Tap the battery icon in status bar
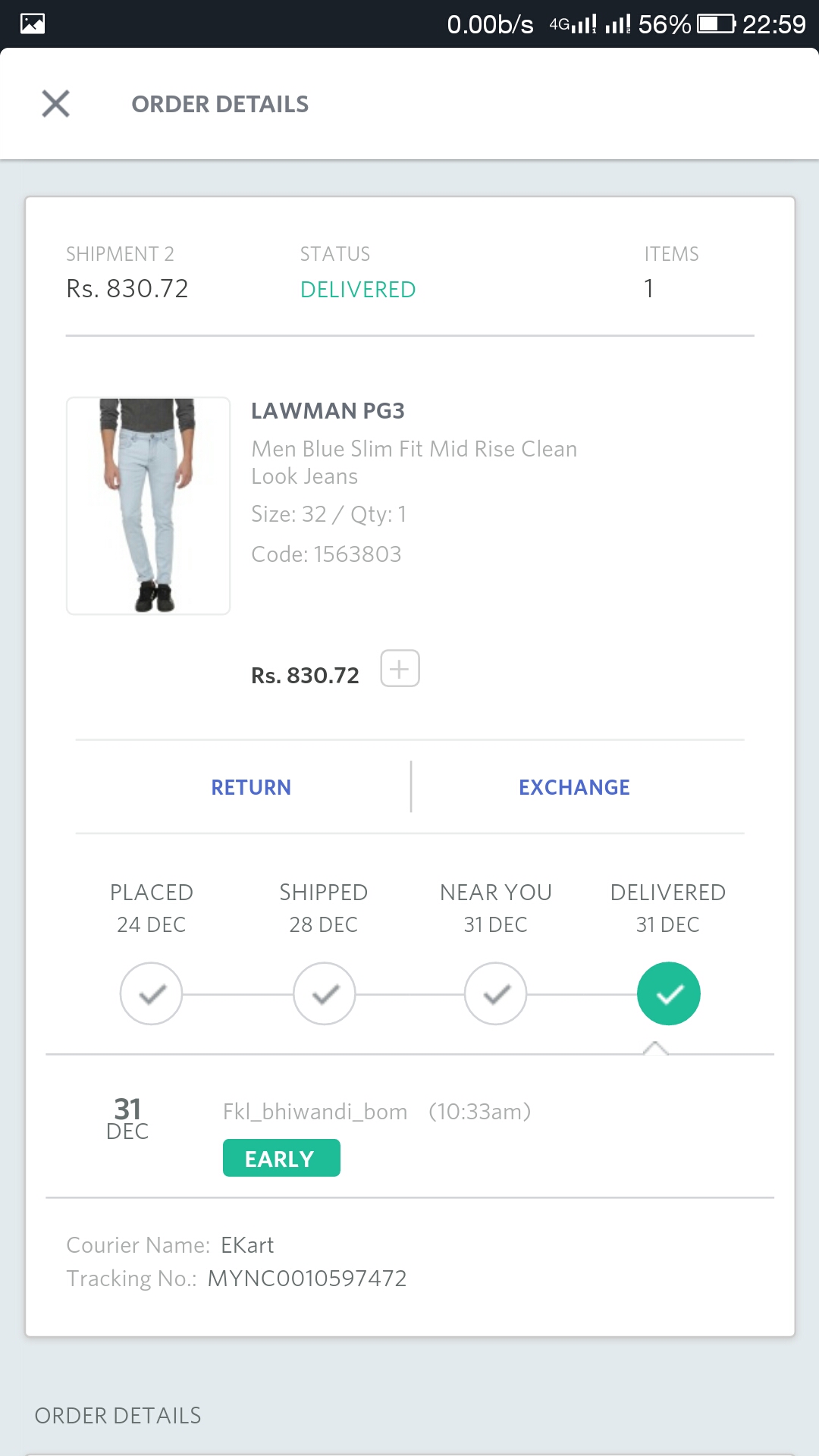Viewport: 819px width, 1456px height. point(716,24)
